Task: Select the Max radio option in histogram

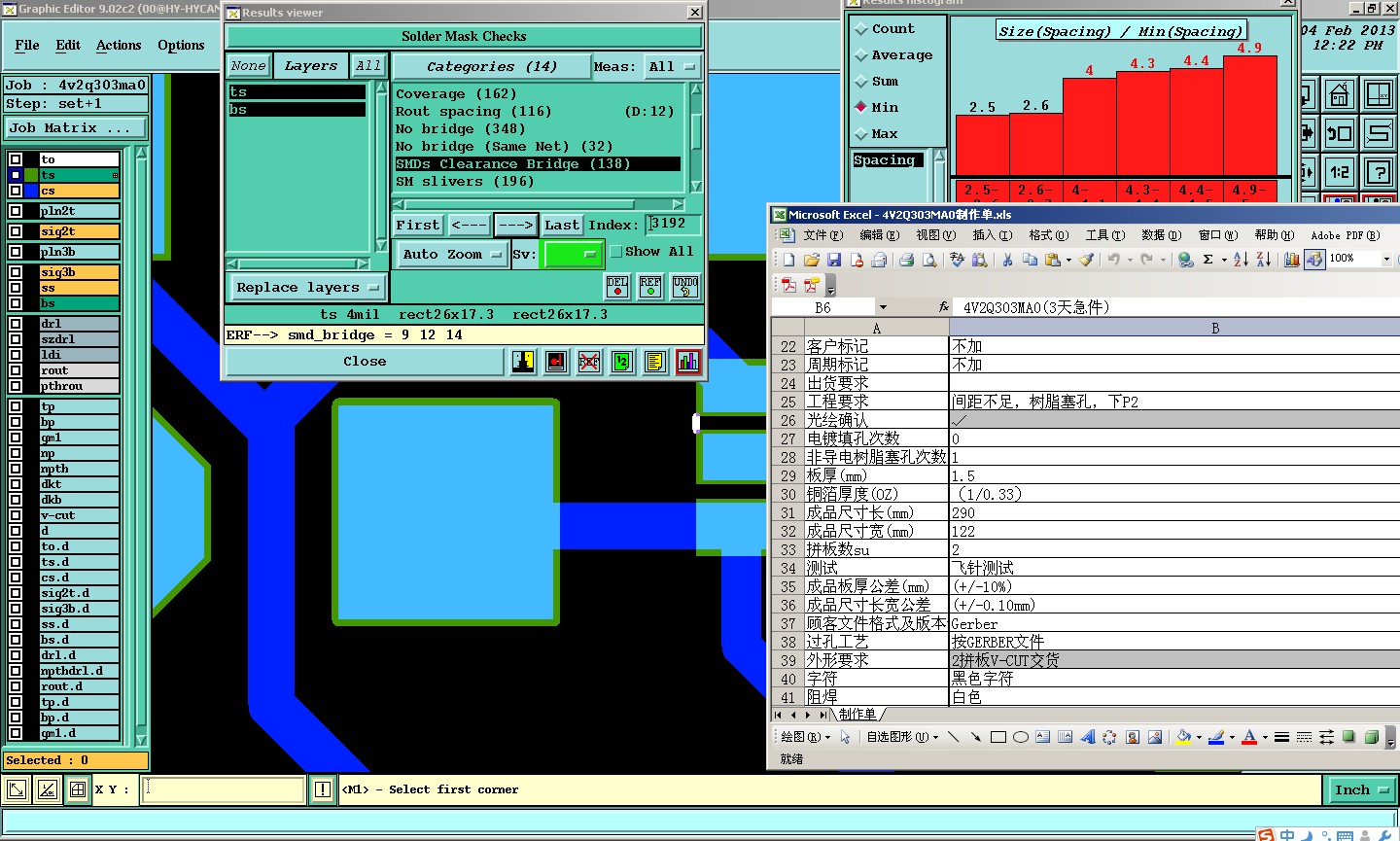Action: point(860,134)
